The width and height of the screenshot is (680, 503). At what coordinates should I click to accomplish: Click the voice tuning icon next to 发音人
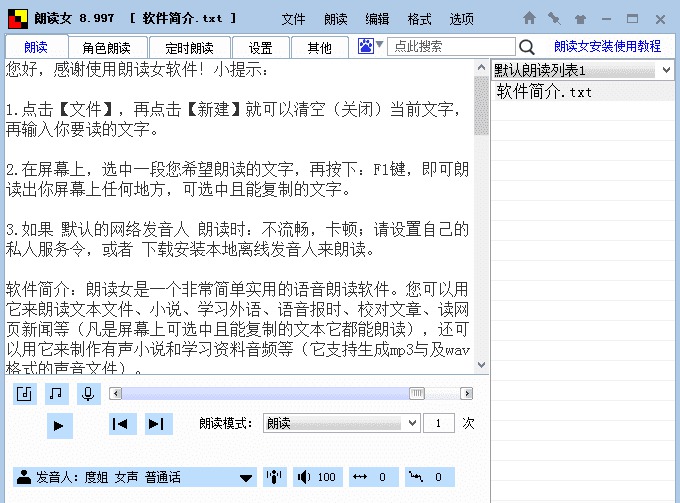(x=275, y=477)
